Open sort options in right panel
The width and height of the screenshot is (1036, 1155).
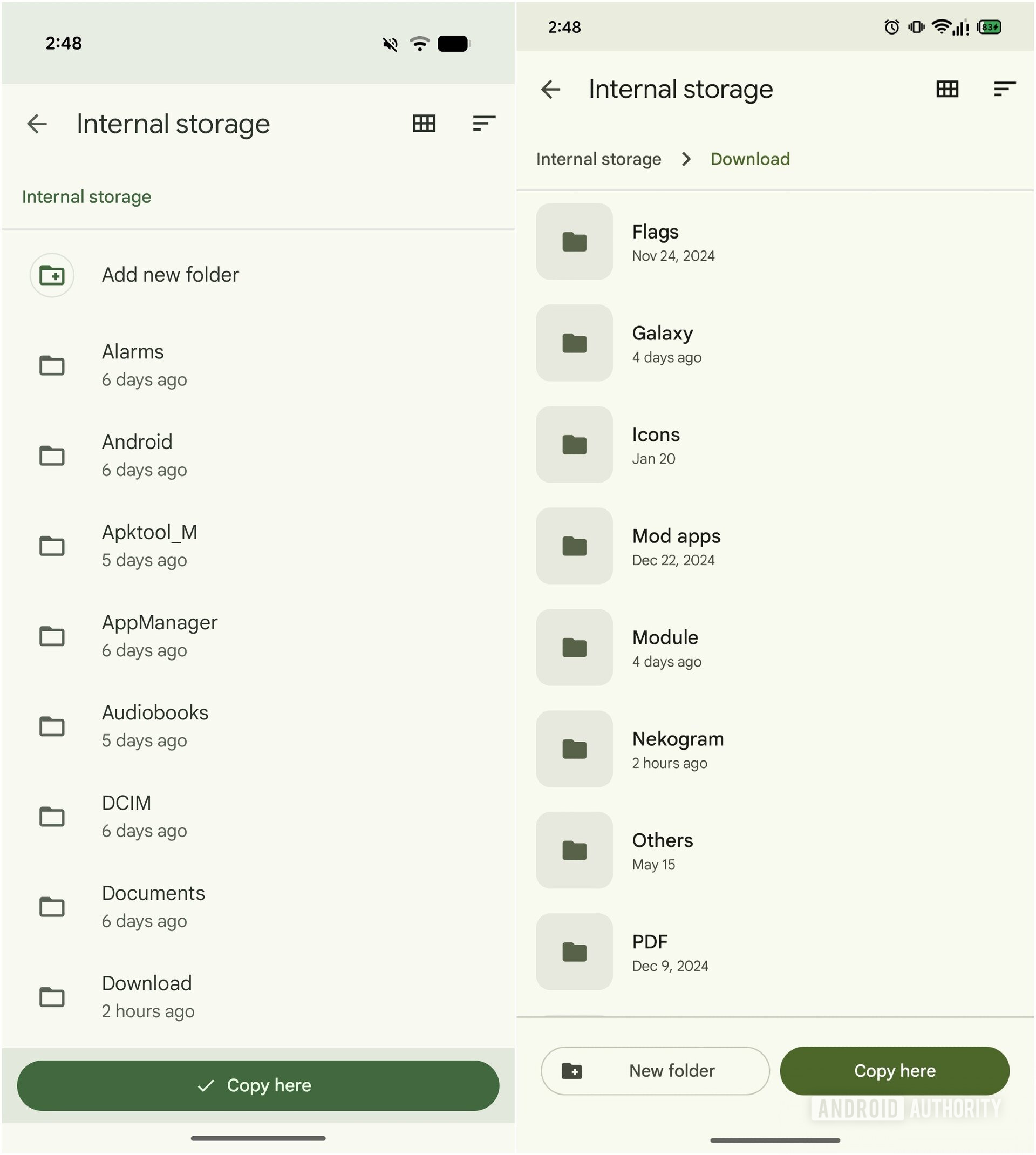click(1004, 90)
